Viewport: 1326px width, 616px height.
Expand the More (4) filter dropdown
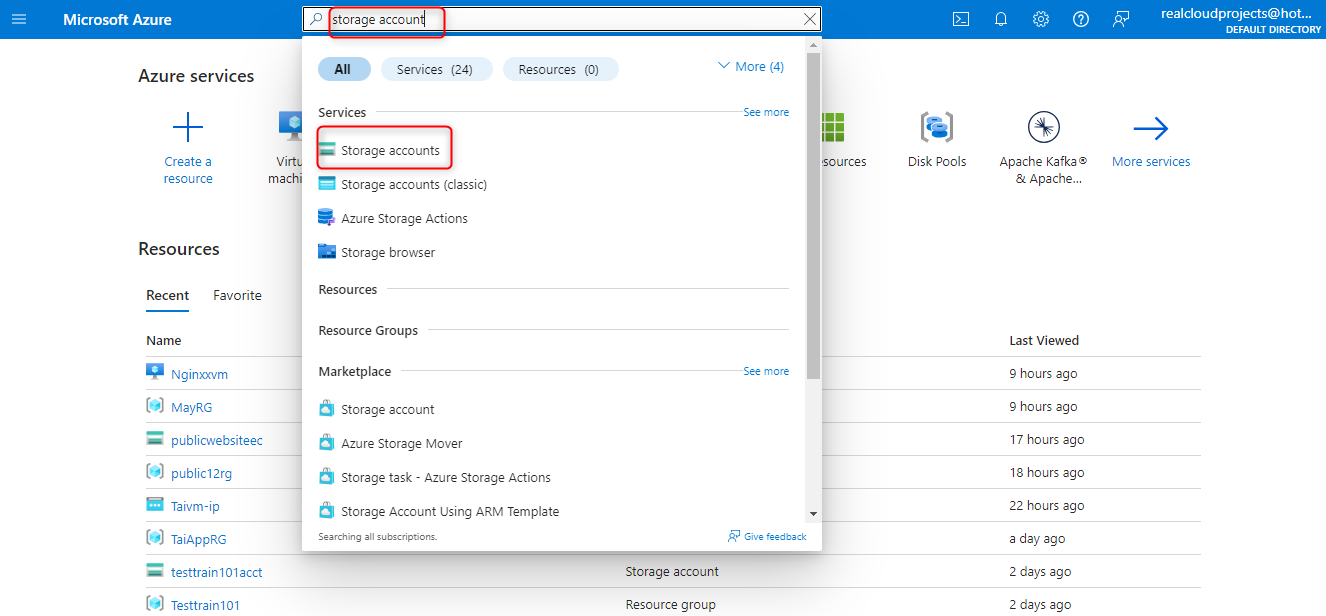tap(750, 67)
